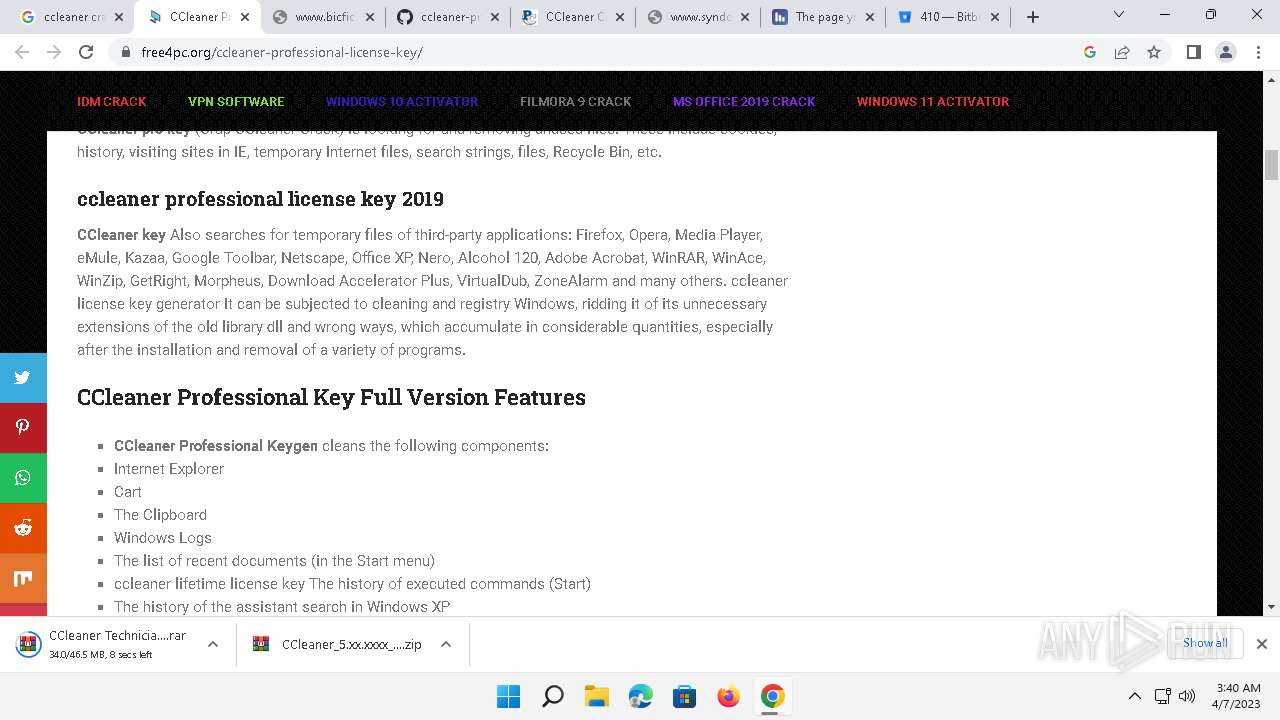1280x720 pixels.
Task: Open FILMORA 9 CRACK menu link
Action: (x=575, y=101)
